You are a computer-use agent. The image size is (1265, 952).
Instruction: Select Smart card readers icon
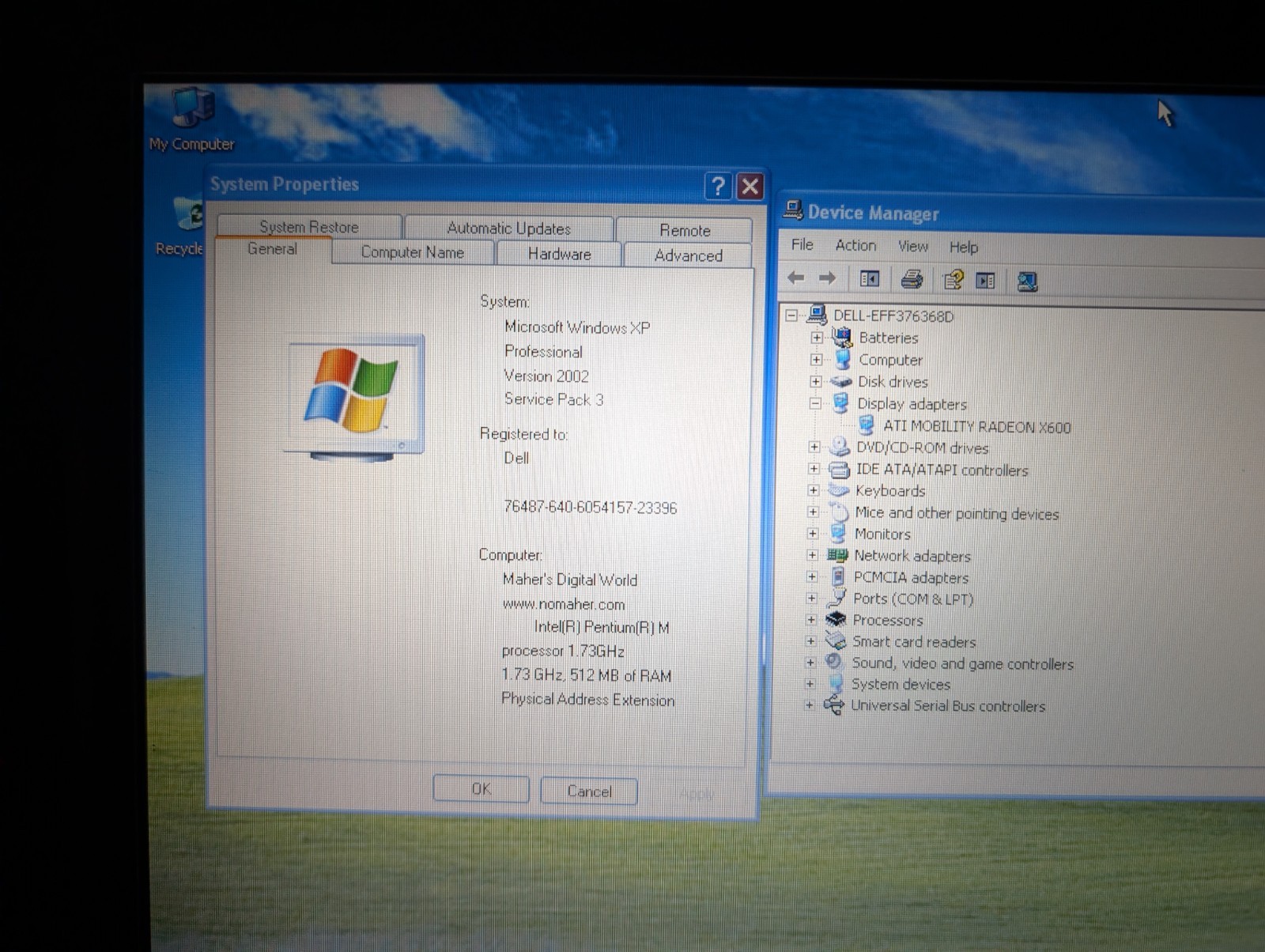point(835,641)
